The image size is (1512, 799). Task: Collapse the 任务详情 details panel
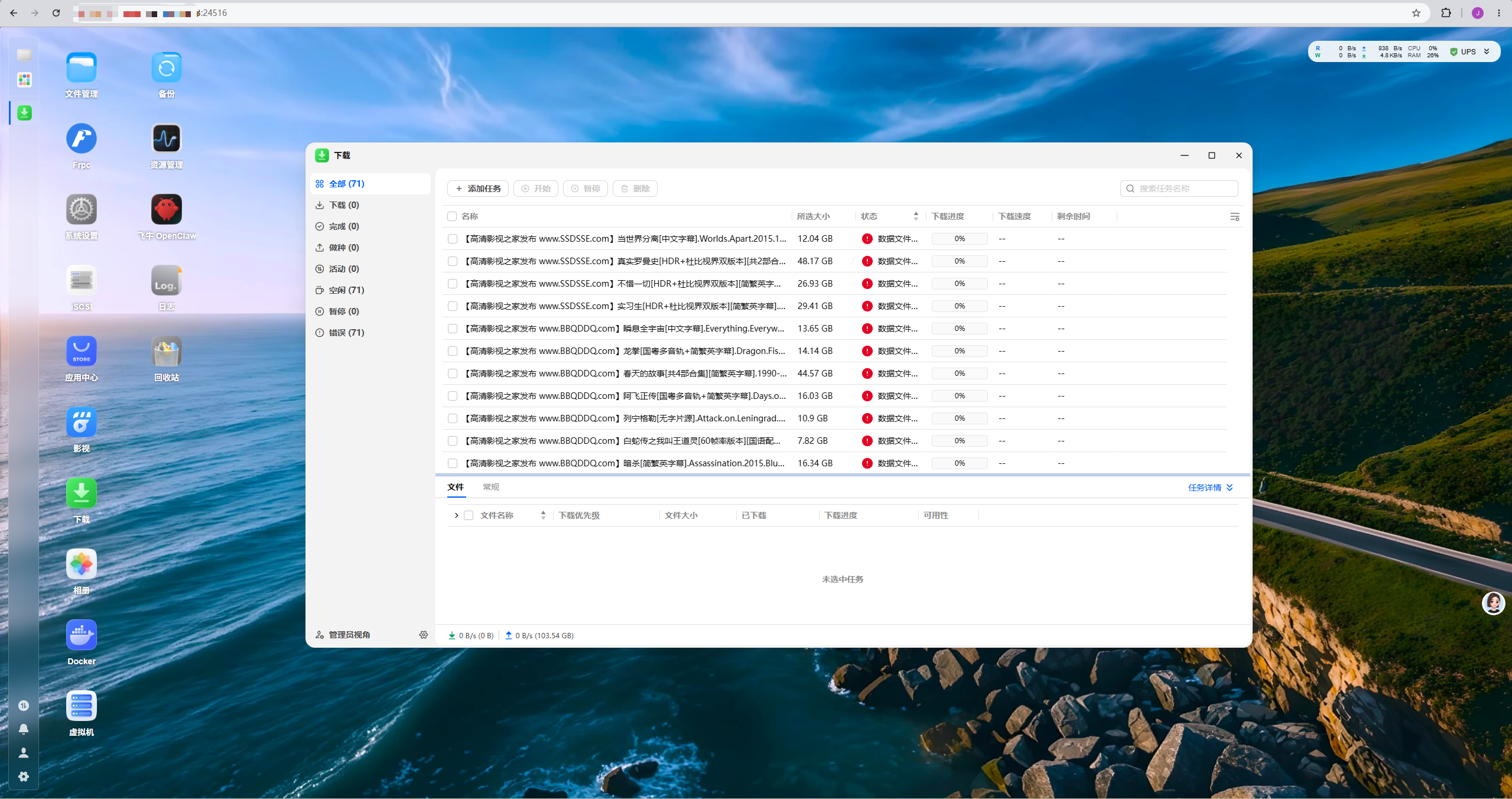coord(1211,488)
